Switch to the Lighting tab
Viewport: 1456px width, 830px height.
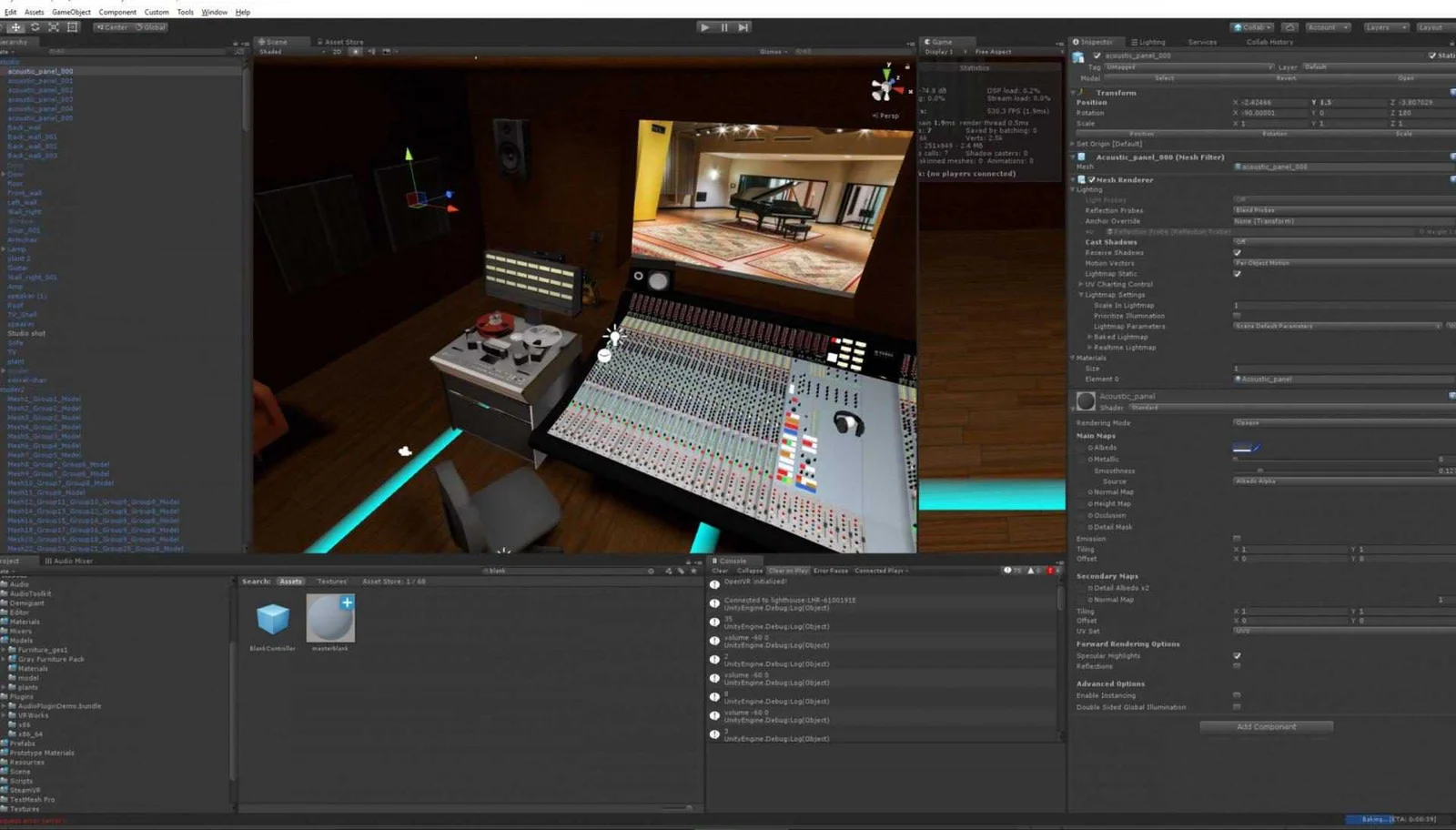point(1148,42)
